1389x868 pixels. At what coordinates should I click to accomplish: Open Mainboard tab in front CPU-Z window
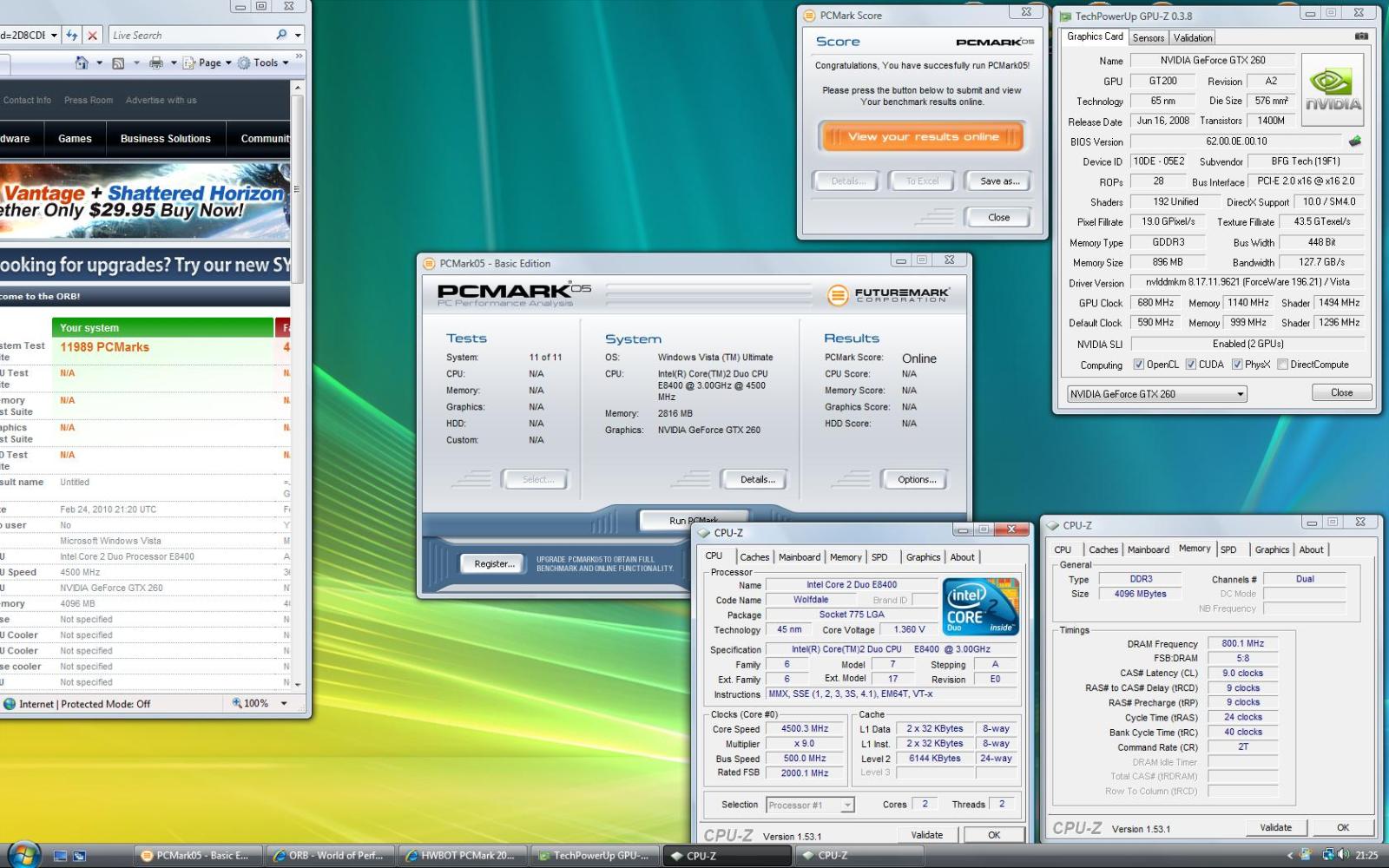coord(800,557)
